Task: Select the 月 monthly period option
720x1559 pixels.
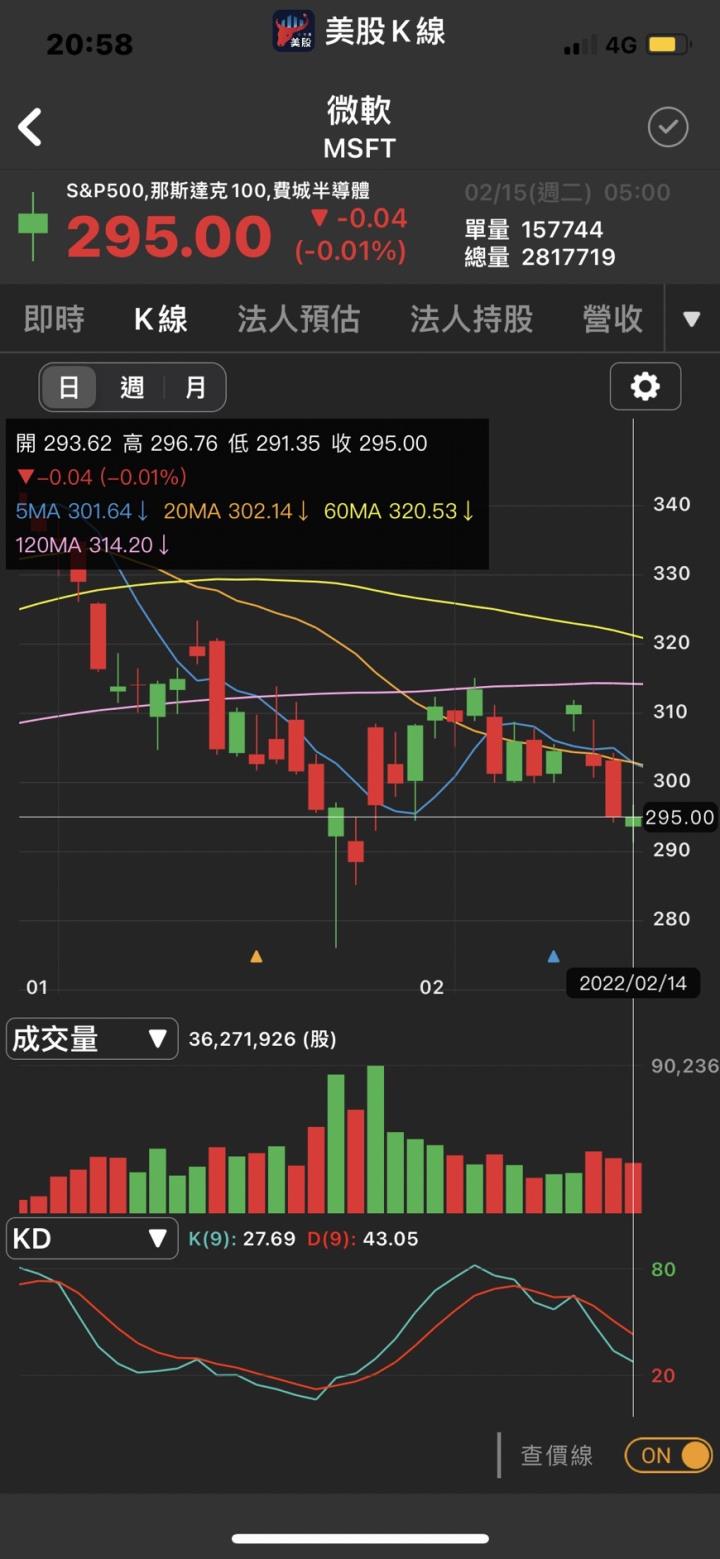Action: pyautogui.click(x=195, y=387)
